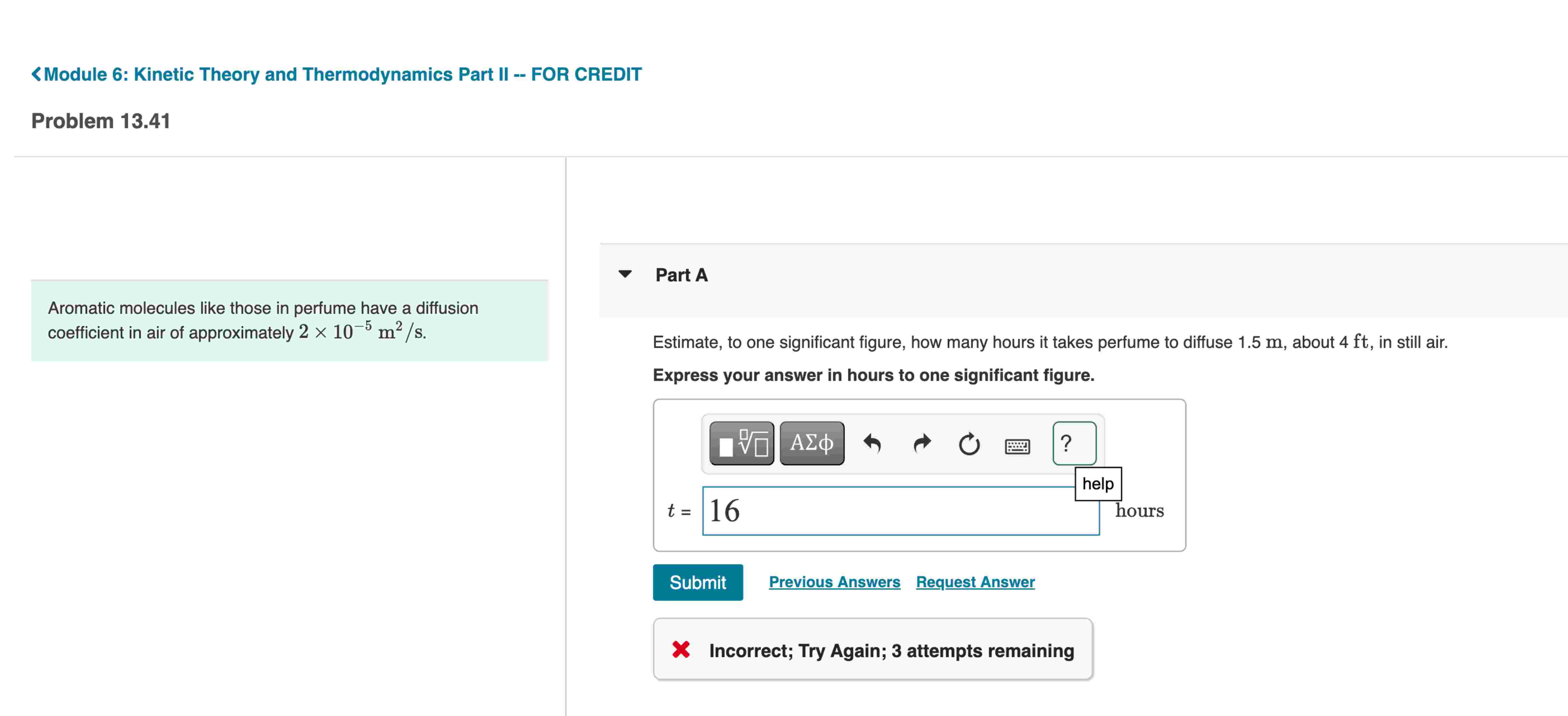Screen dimensions: 1568x716
Task: Click the green diffusion coefficient problem box
Action: click(290, 320)
